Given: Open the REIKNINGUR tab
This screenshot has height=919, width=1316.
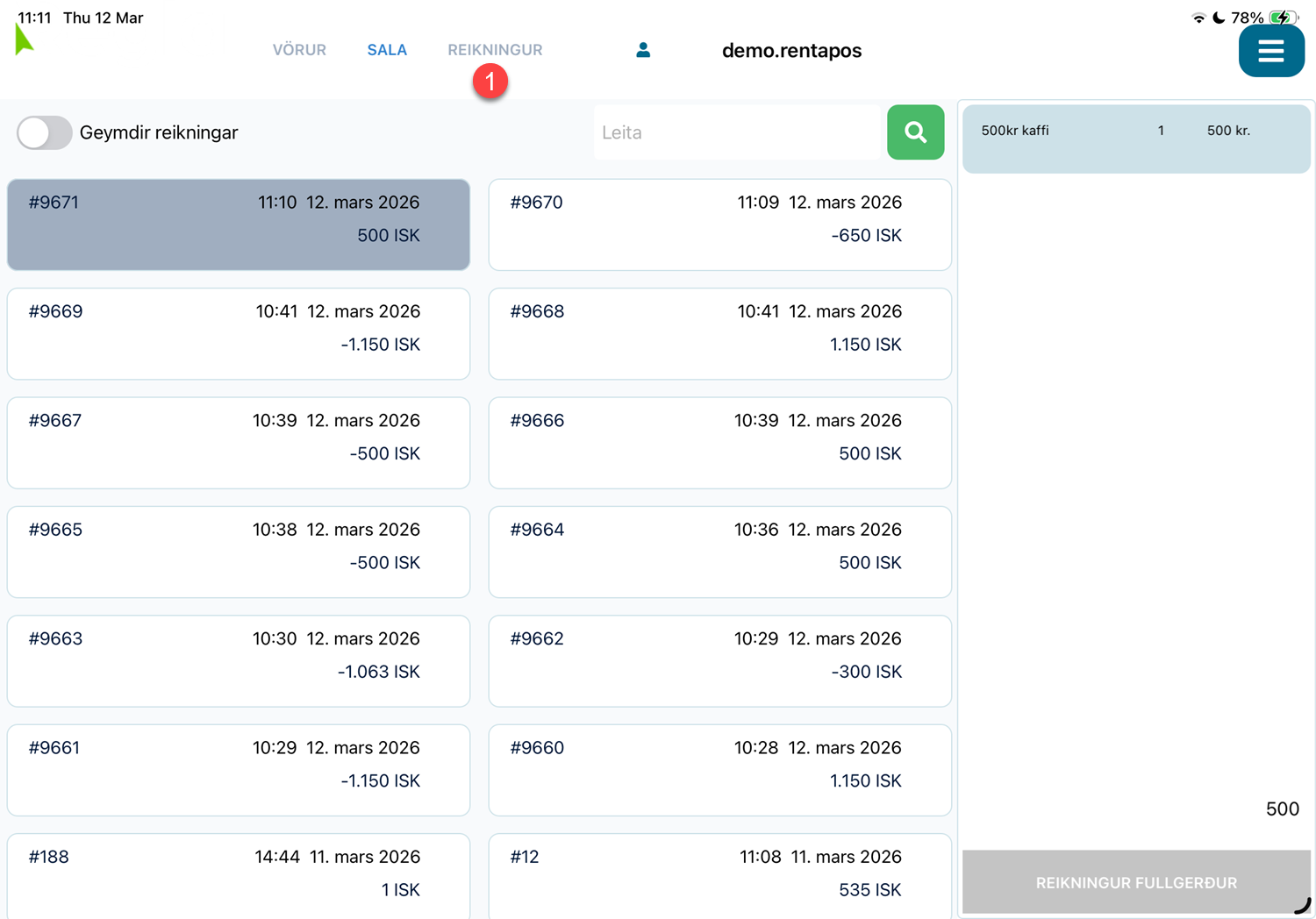Looking at the screenshot, I should 495,50.
